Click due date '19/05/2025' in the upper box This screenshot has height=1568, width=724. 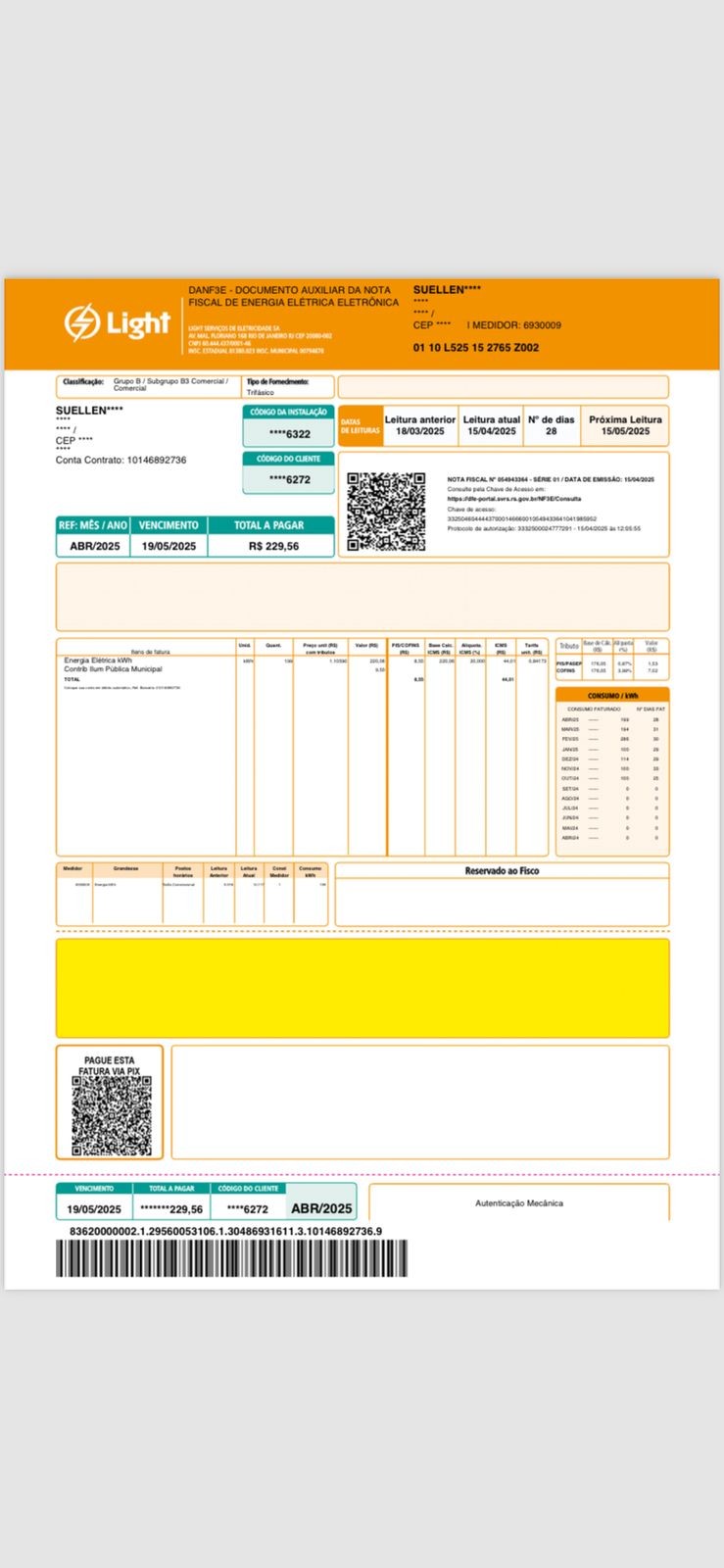(x=169, y=546)
